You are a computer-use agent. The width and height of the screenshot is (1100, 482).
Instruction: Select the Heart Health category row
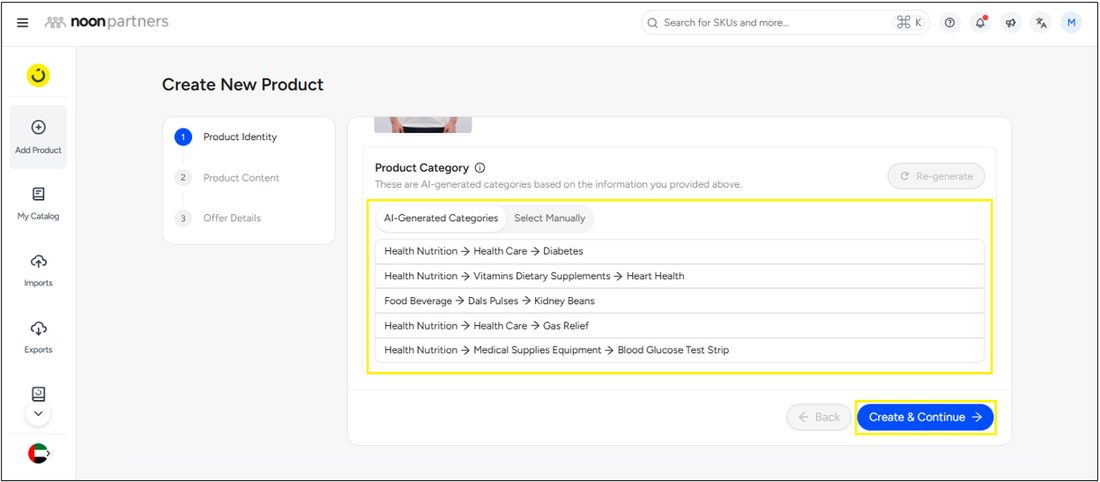point(679,276)
